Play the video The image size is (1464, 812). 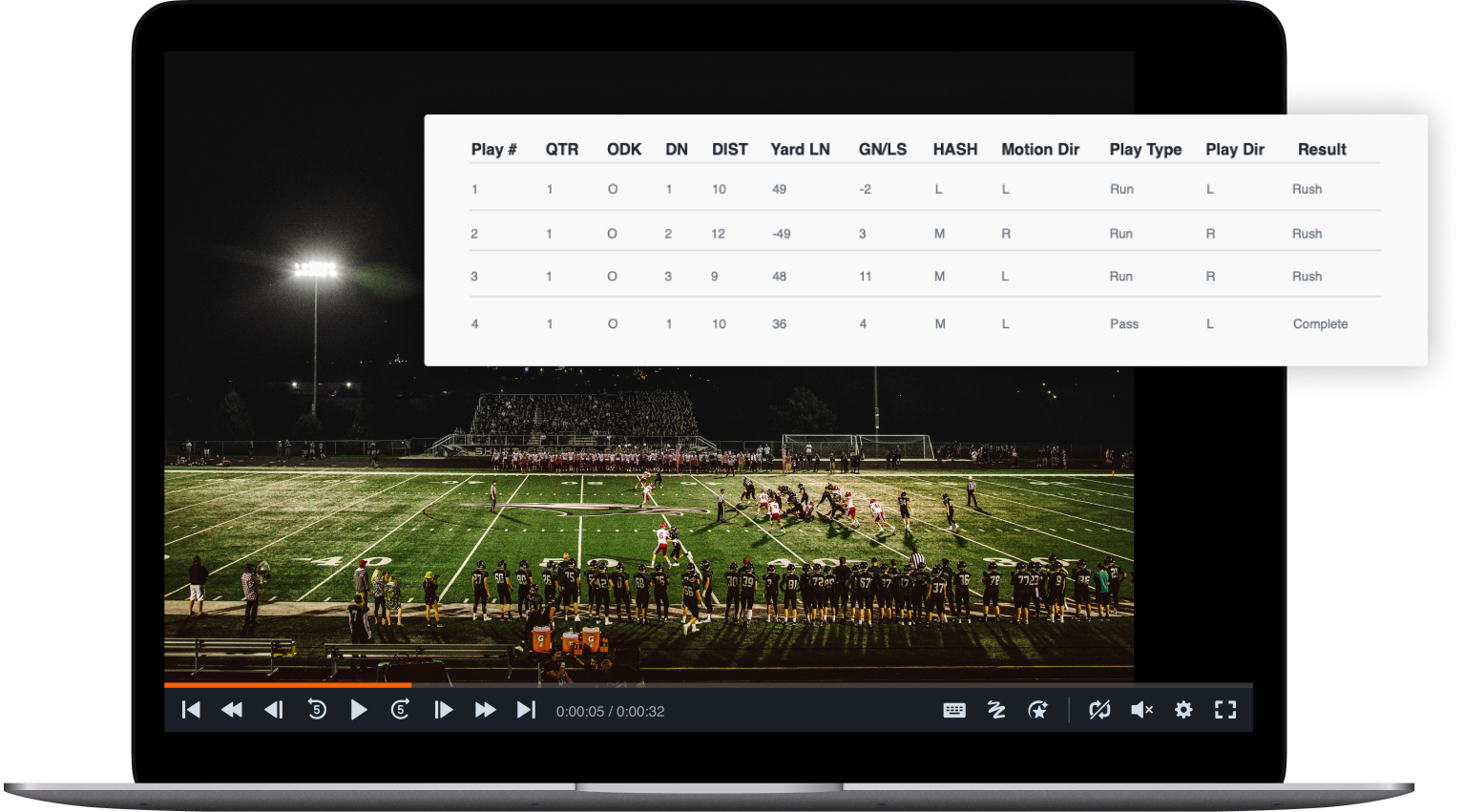[x=359, y=710]
